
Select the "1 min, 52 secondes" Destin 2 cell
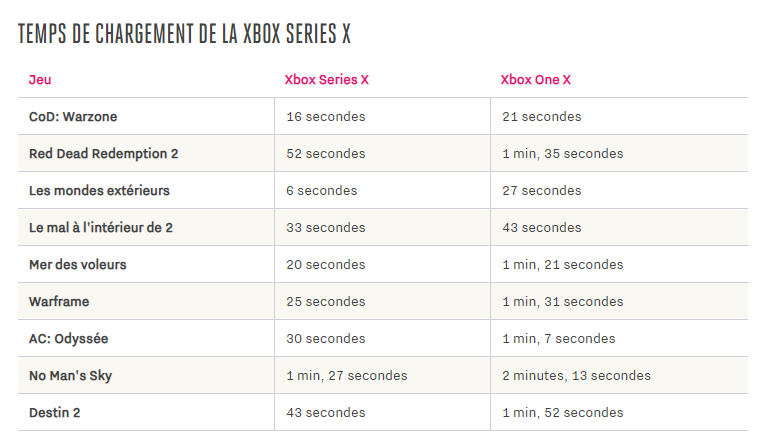[562, 413]
